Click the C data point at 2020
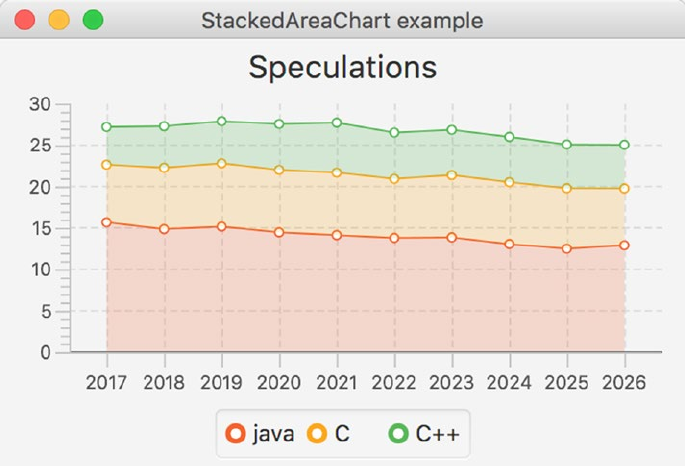Screen dimensions: 685x466 click(279, 170)
